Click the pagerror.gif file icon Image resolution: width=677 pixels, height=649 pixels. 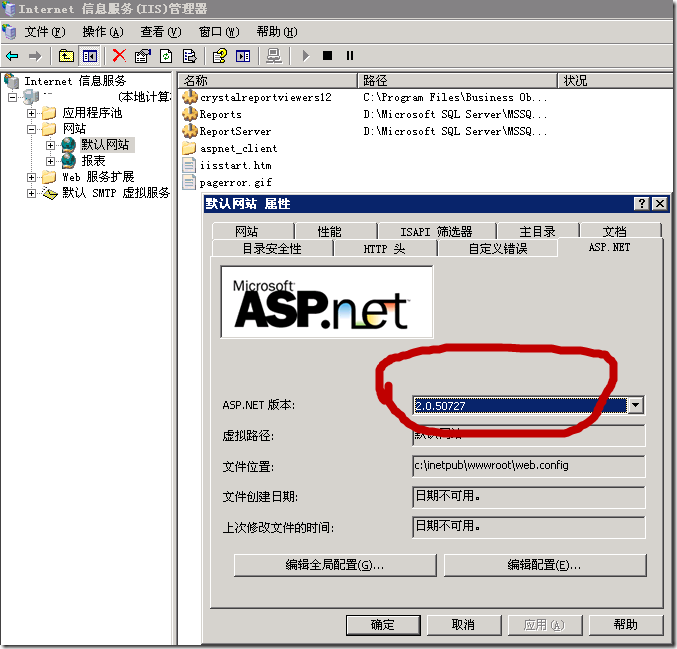(x=189, y=182)
